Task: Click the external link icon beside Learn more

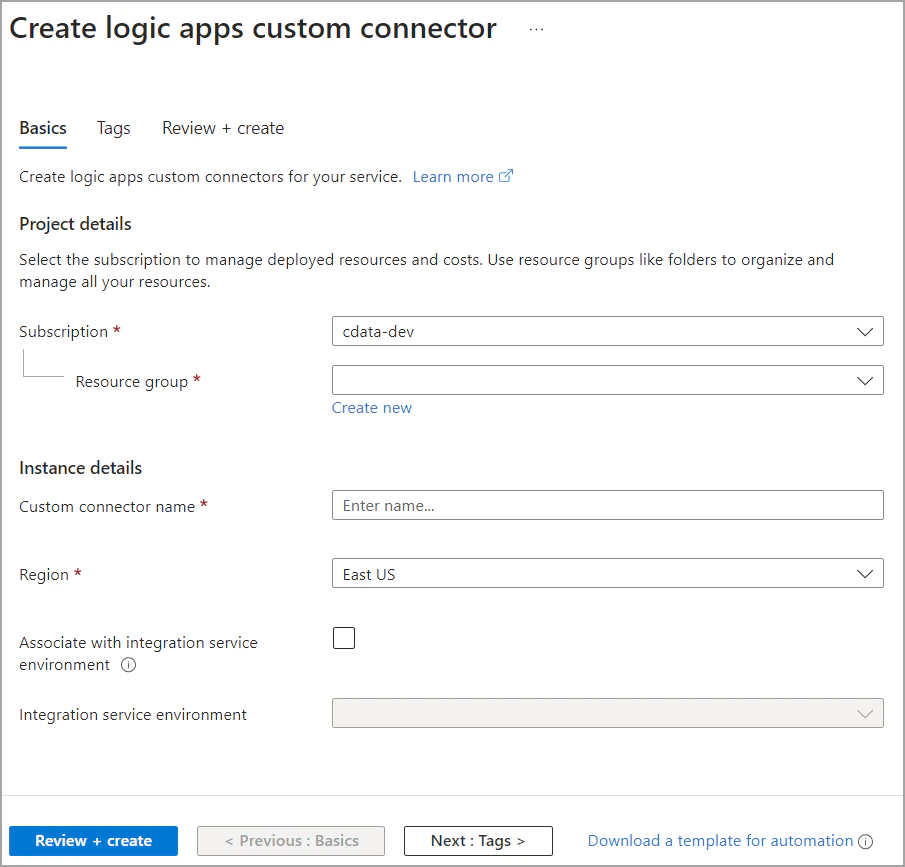Action: pyautogui.click(x=506, y=176)
